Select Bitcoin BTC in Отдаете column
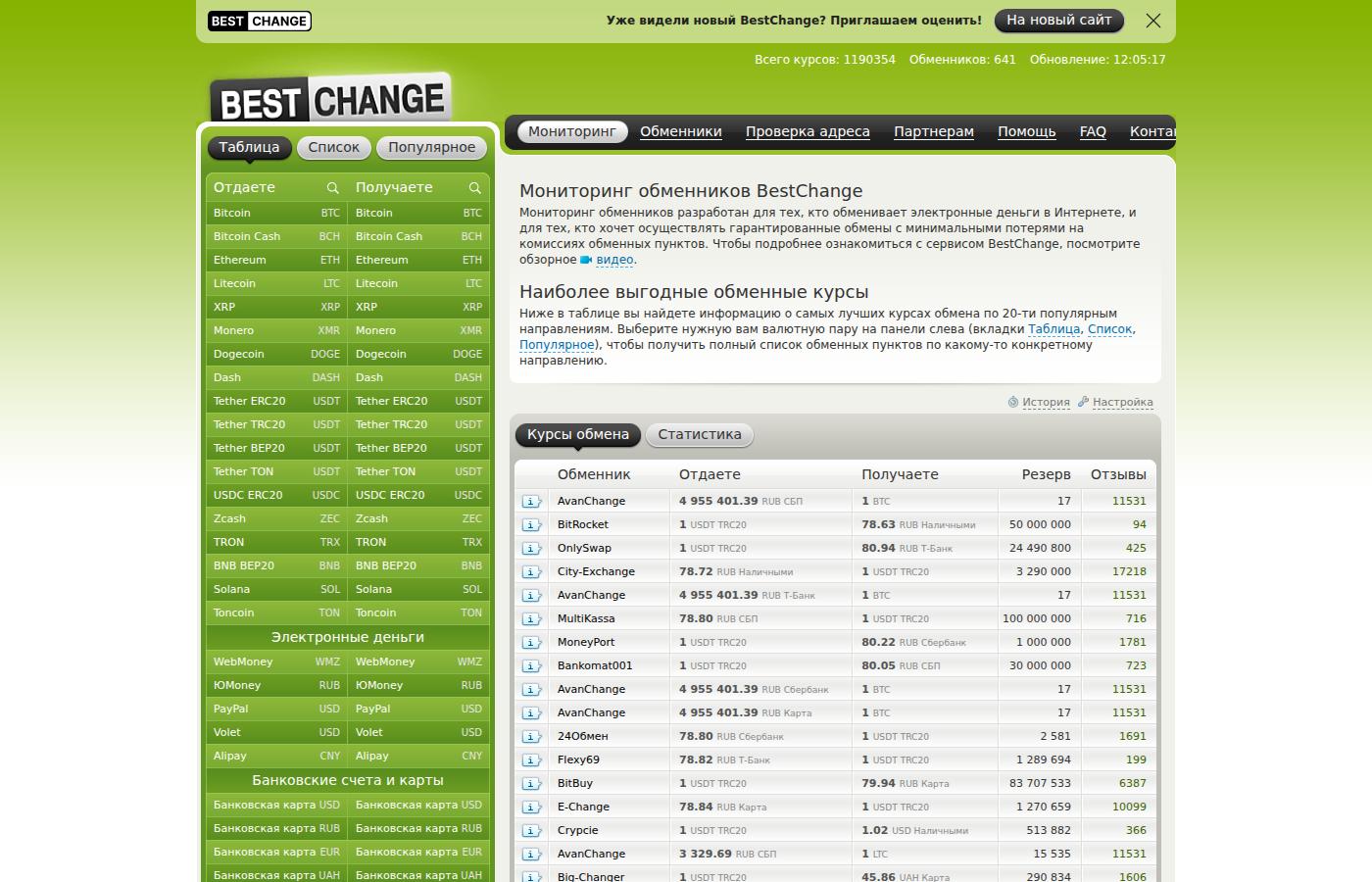Screen dimensions: 1372x882 276,213
